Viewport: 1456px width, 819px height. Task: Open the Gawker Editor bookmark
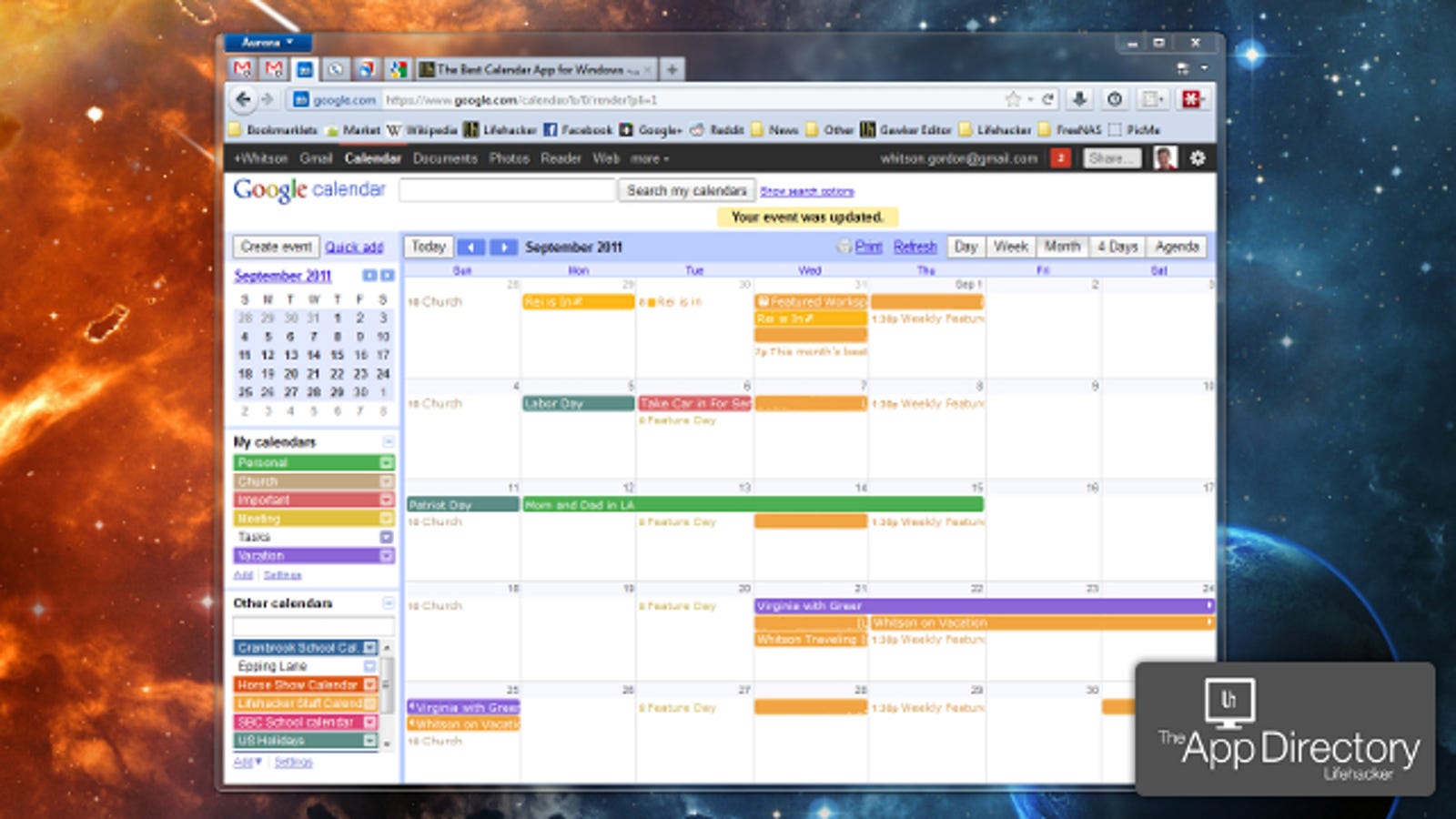(x=905, y=130)
